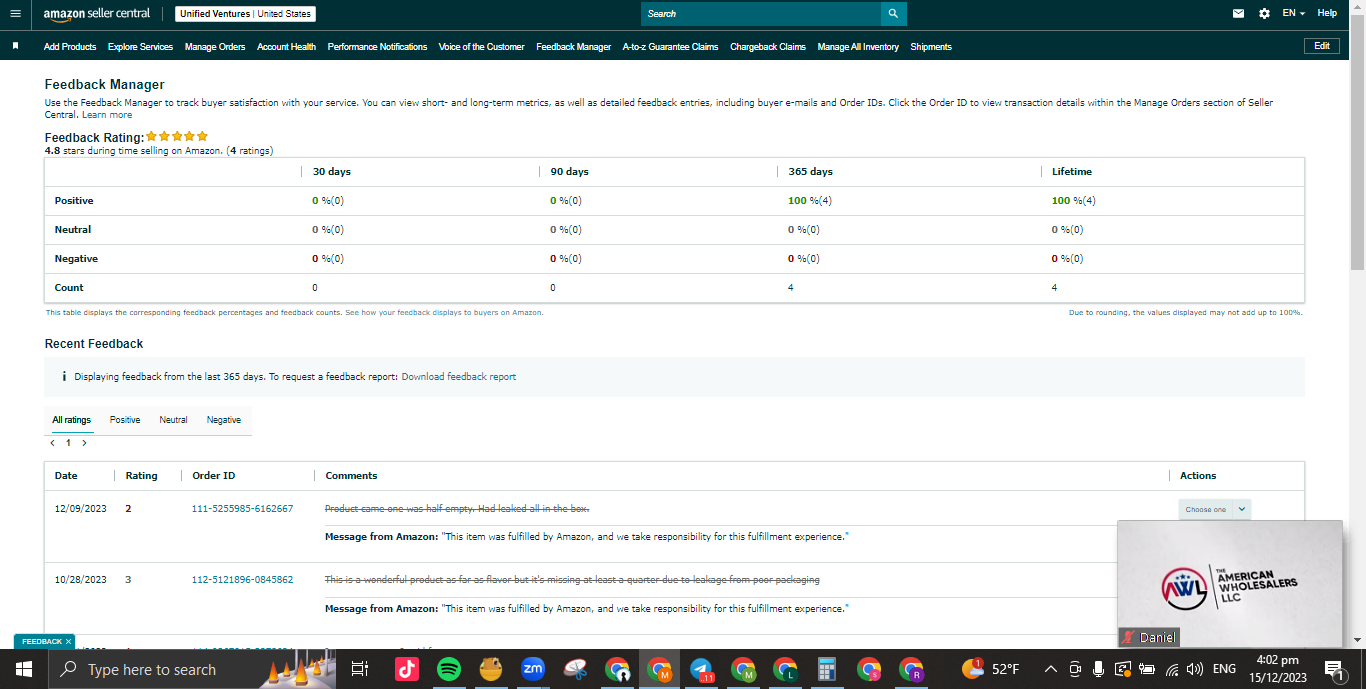The image size is (1366, 689).
Task: Click Daniel's video thumbnail overlay
Action: [x=1230, y=584]
